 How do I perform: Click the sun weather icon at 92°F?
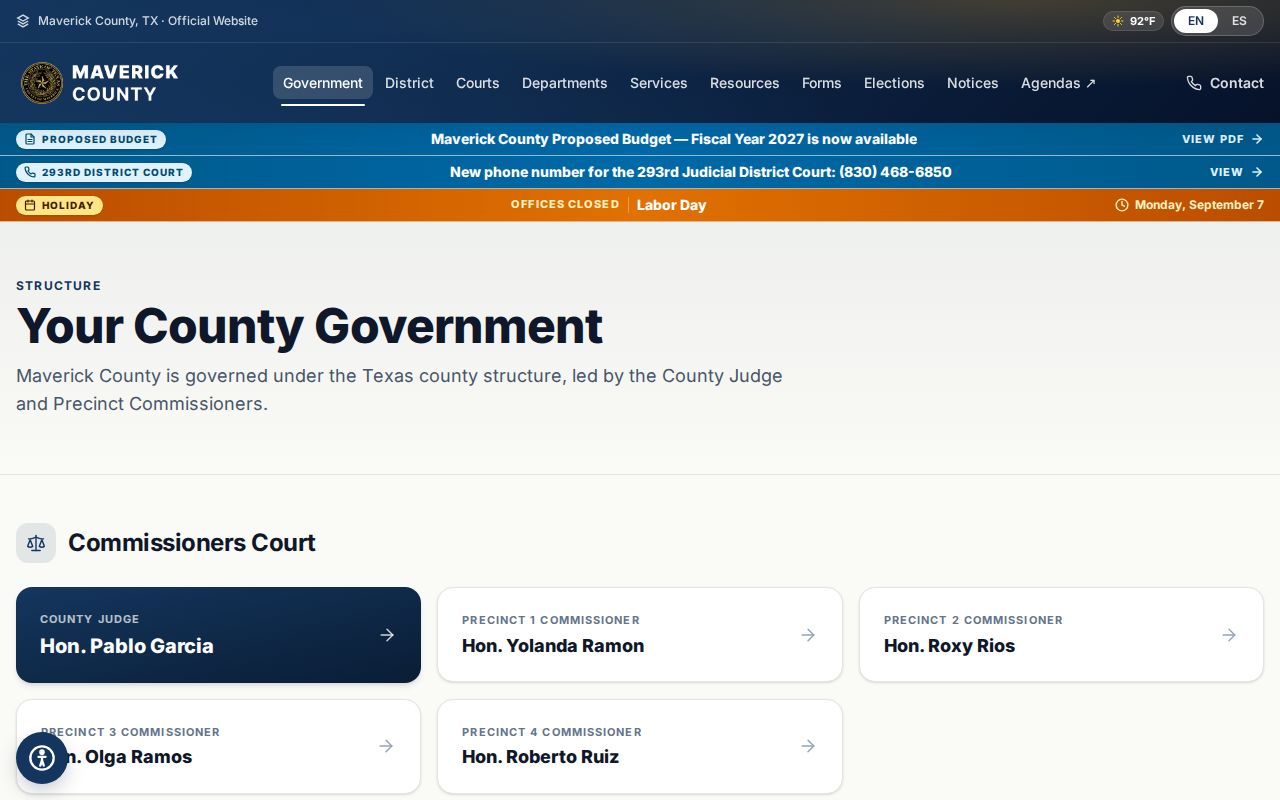pos(1118,21)
